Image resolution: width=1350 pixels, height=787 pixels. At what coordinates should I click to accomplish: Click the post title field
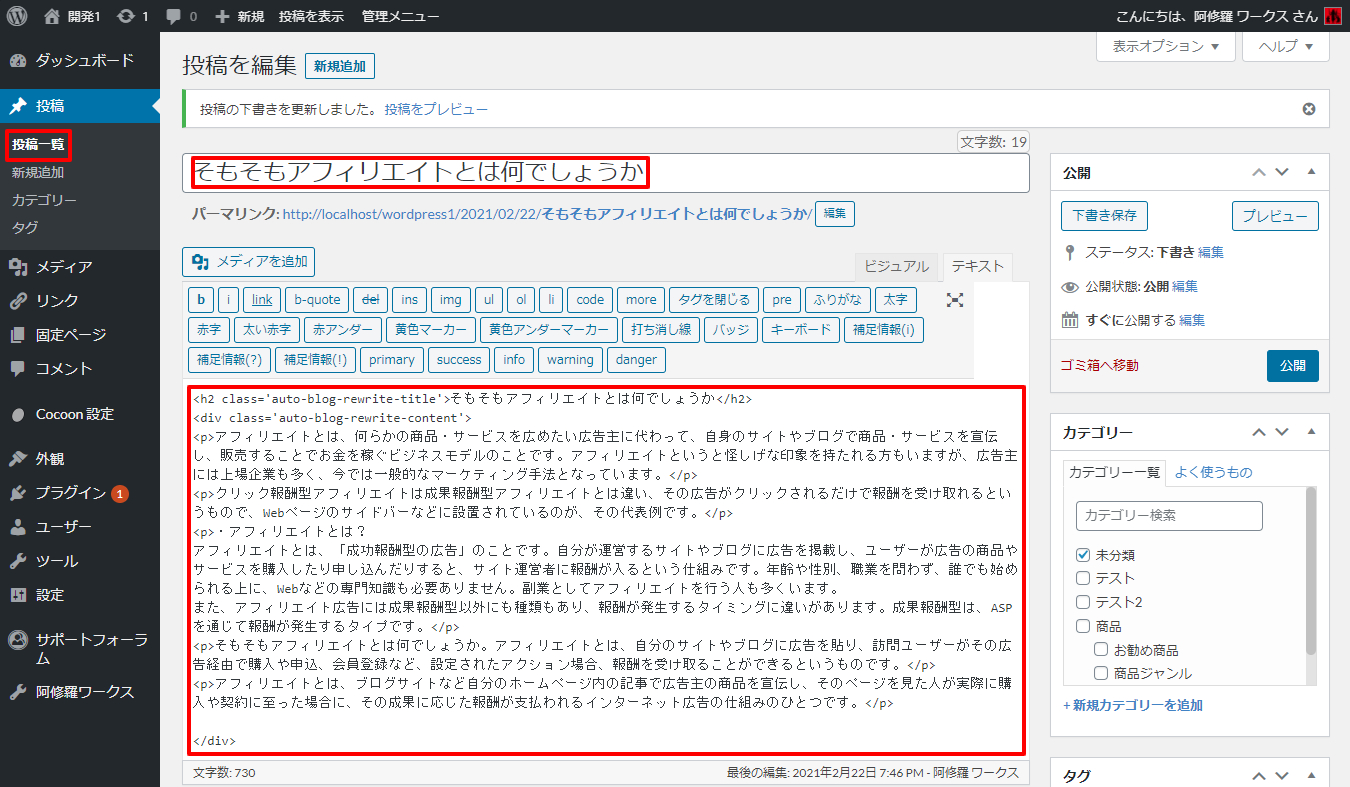tap(606, 173)
